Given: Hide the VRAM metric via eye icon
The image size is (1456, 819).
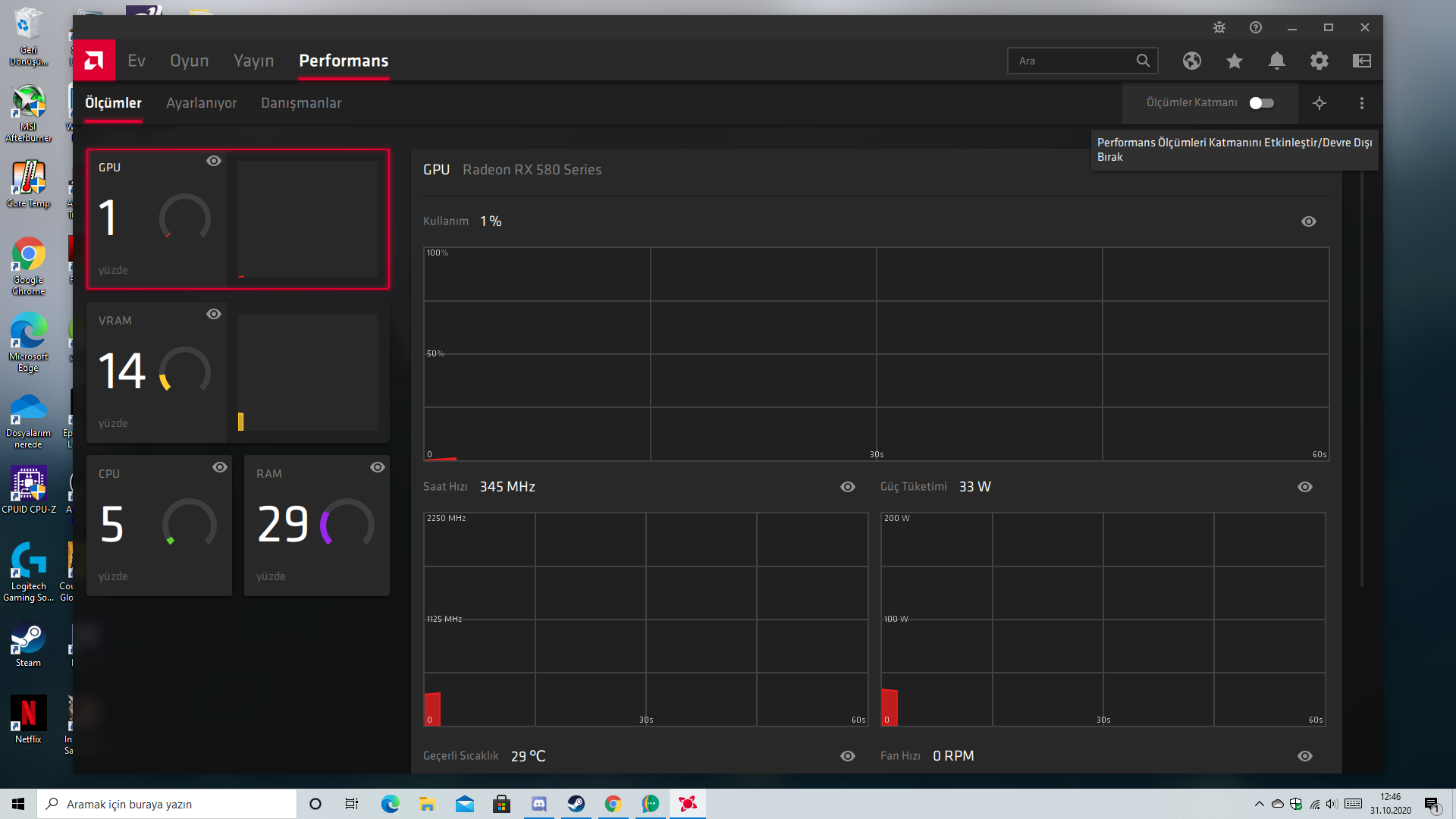Looking at the screenshot, I should [x=214, y=314].
